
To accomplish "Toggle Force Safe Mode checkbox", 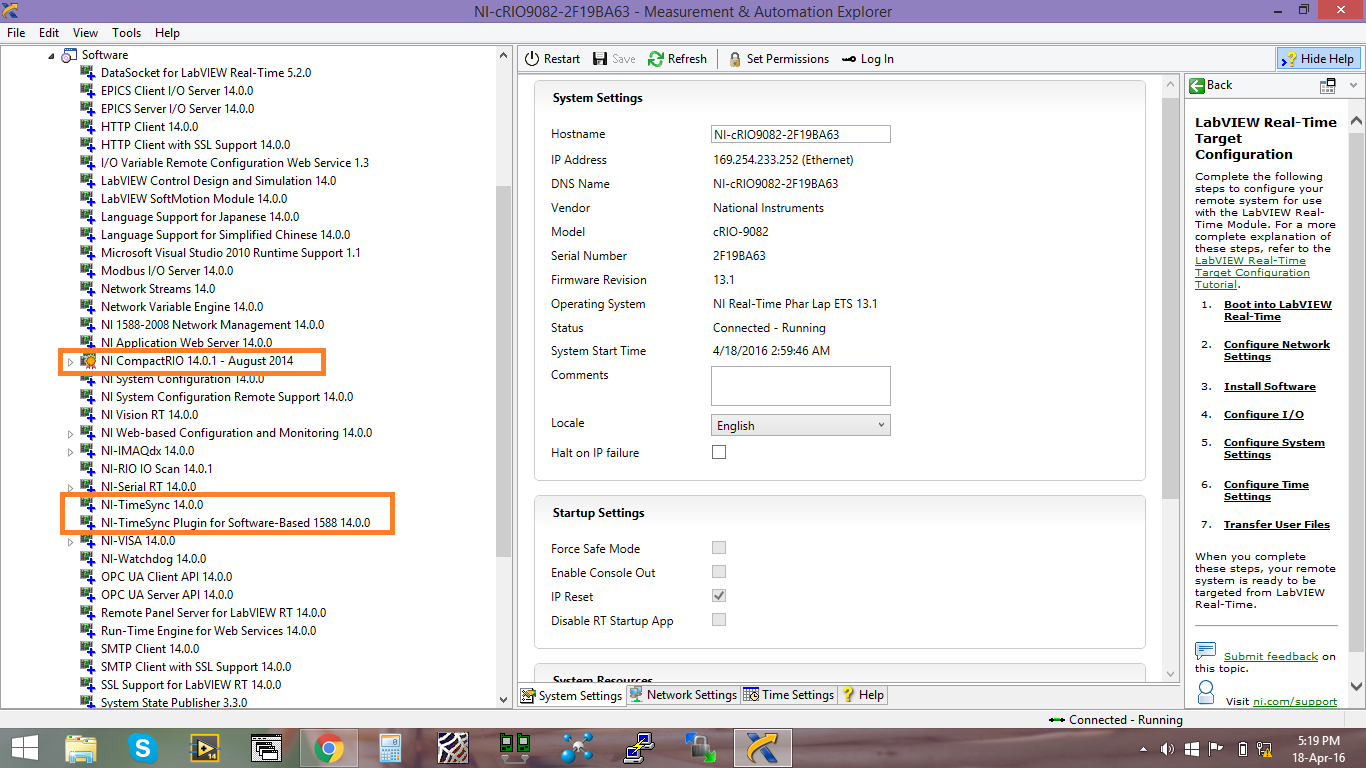I will (719, 548).
